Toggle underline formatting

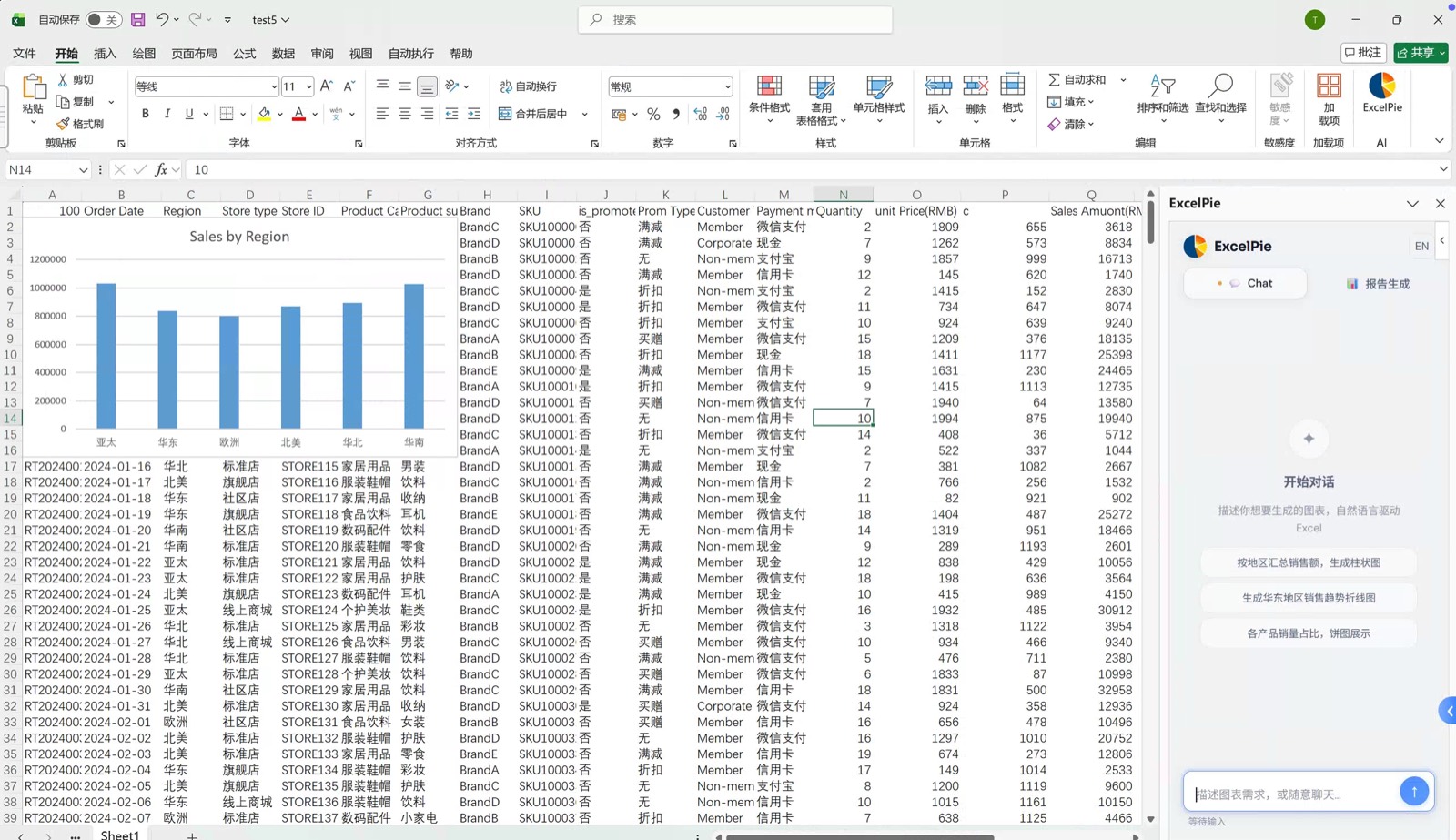[x=189, y=114]
